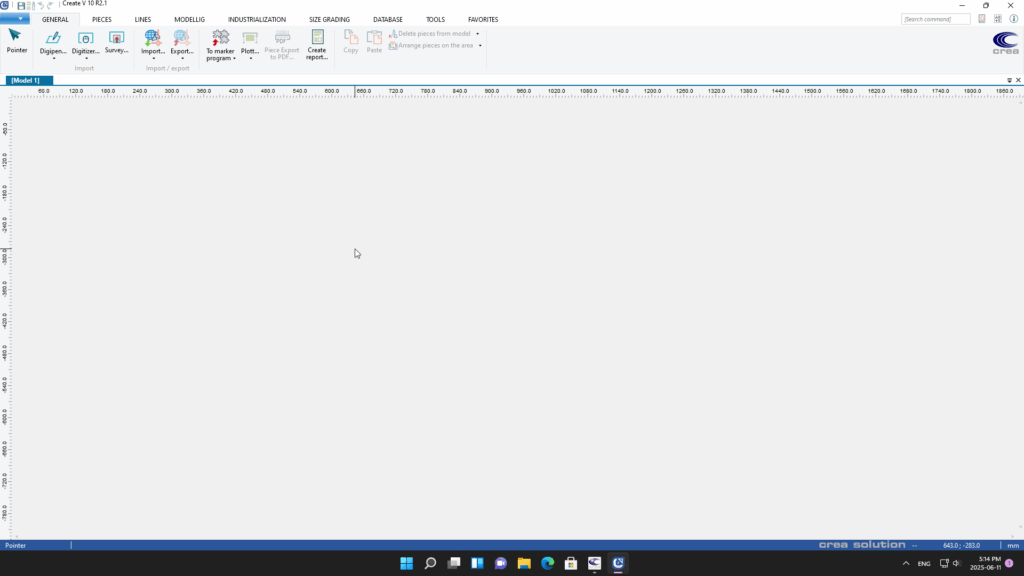Open File Explorer from the taskbar

524,563
